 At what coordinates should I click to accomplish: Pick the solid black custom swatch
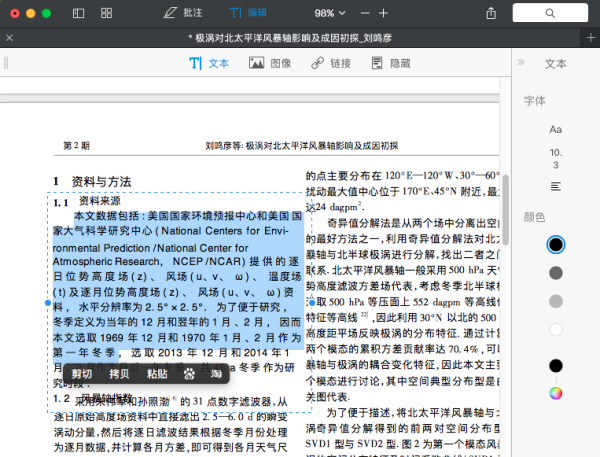pyautogui.click(x=556, y=366)
